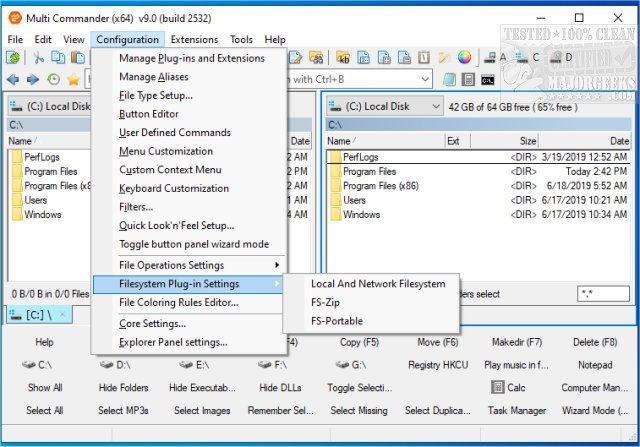Click the Copy toolbar icon

point(58,58)
